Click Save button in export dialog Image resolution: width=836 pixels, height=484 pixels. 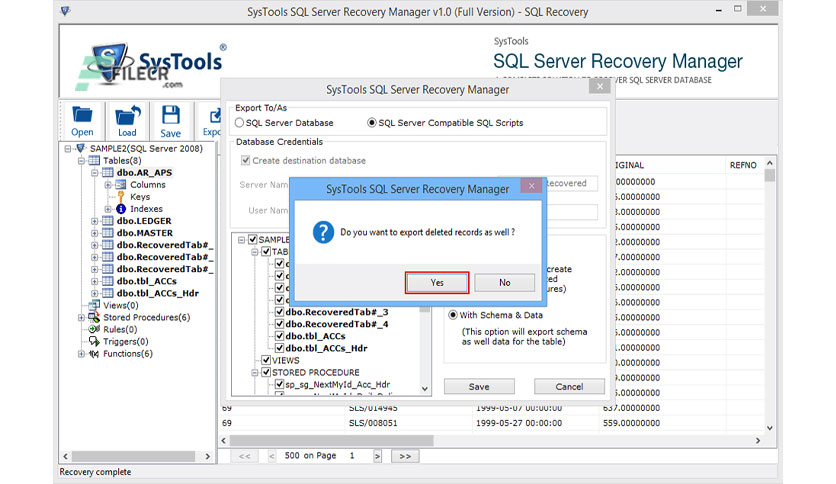479,386
